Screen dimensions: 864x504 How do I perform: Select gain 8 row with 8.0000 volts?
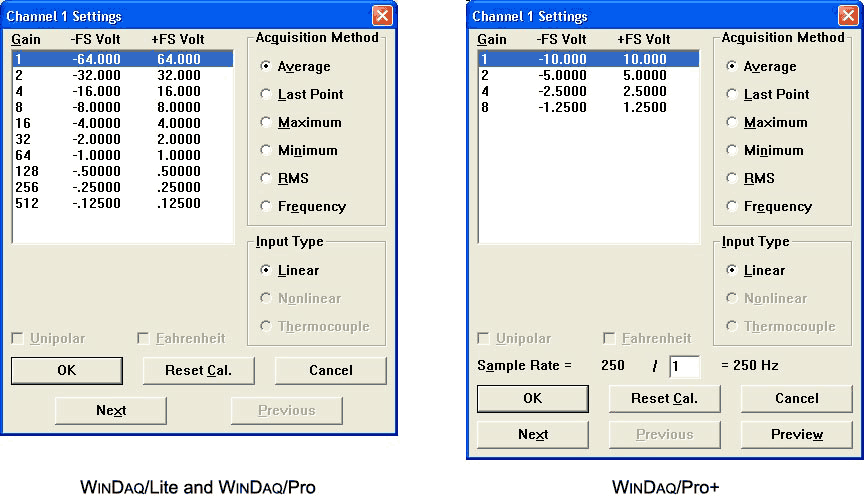coord(123,107)
